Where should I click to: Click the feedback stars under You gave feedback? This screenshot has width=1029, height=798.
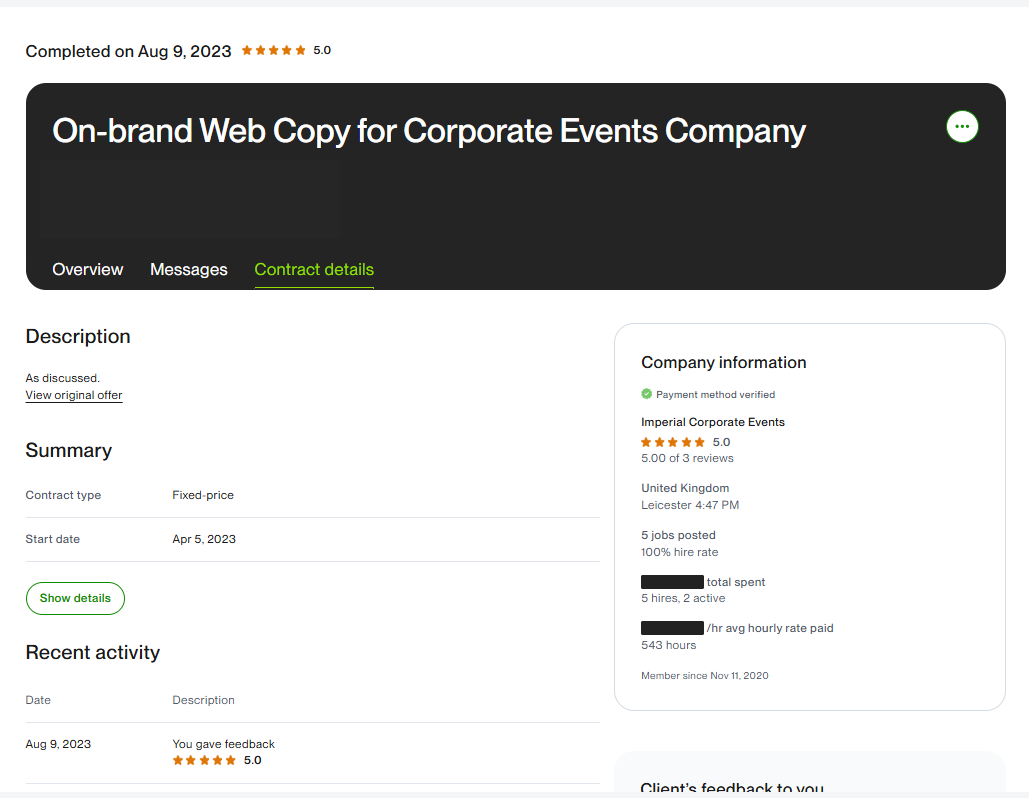(204, 761)
